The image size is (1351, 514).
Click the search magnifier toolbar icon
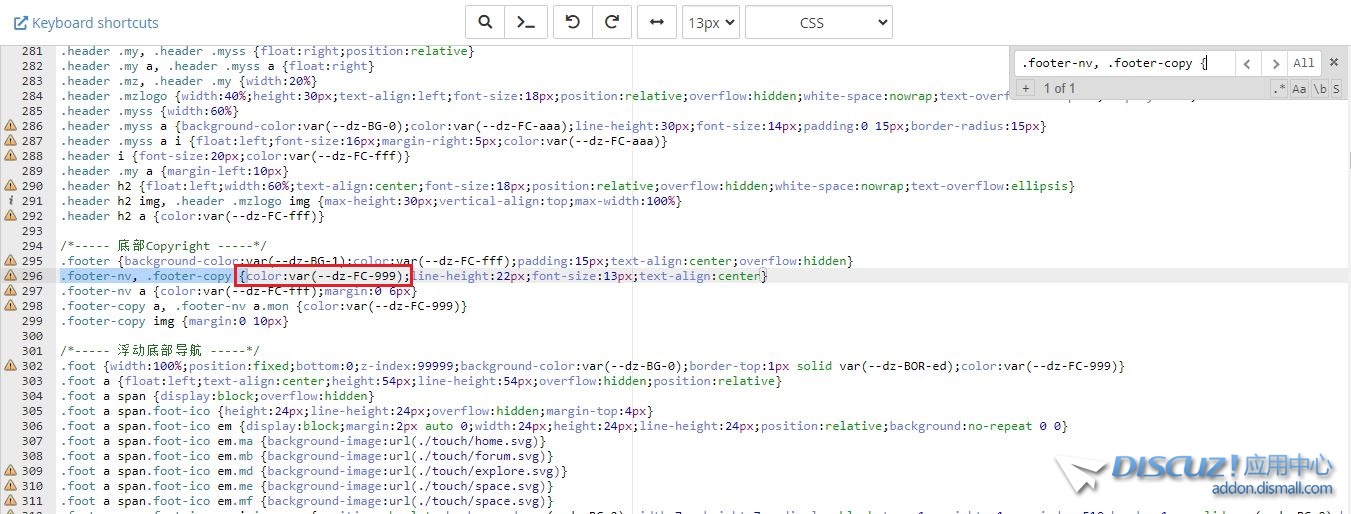tap(485, 22)
